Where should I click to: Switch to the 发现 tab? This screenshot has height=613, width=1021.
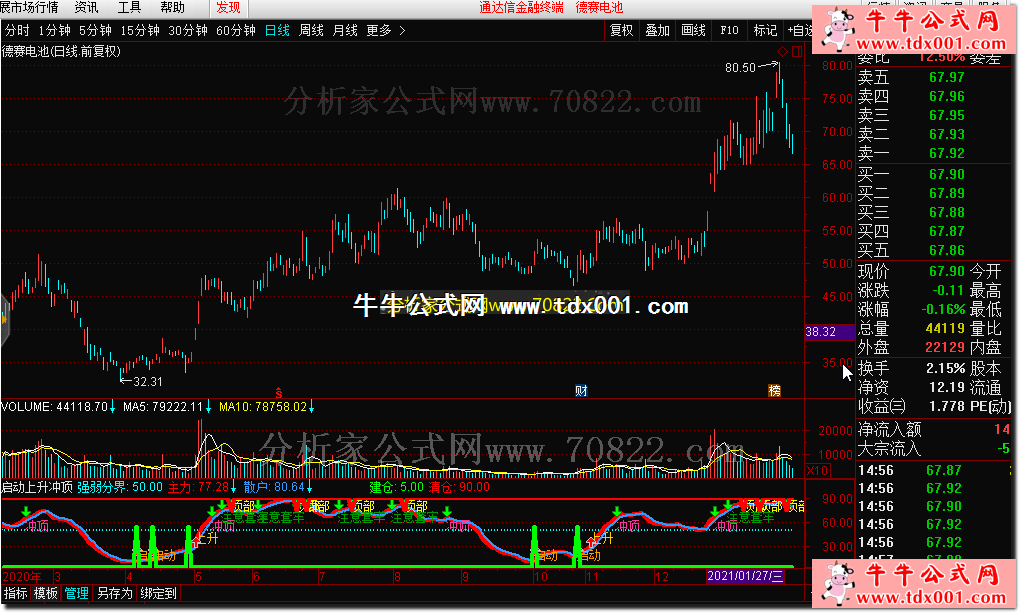[229, 8]
